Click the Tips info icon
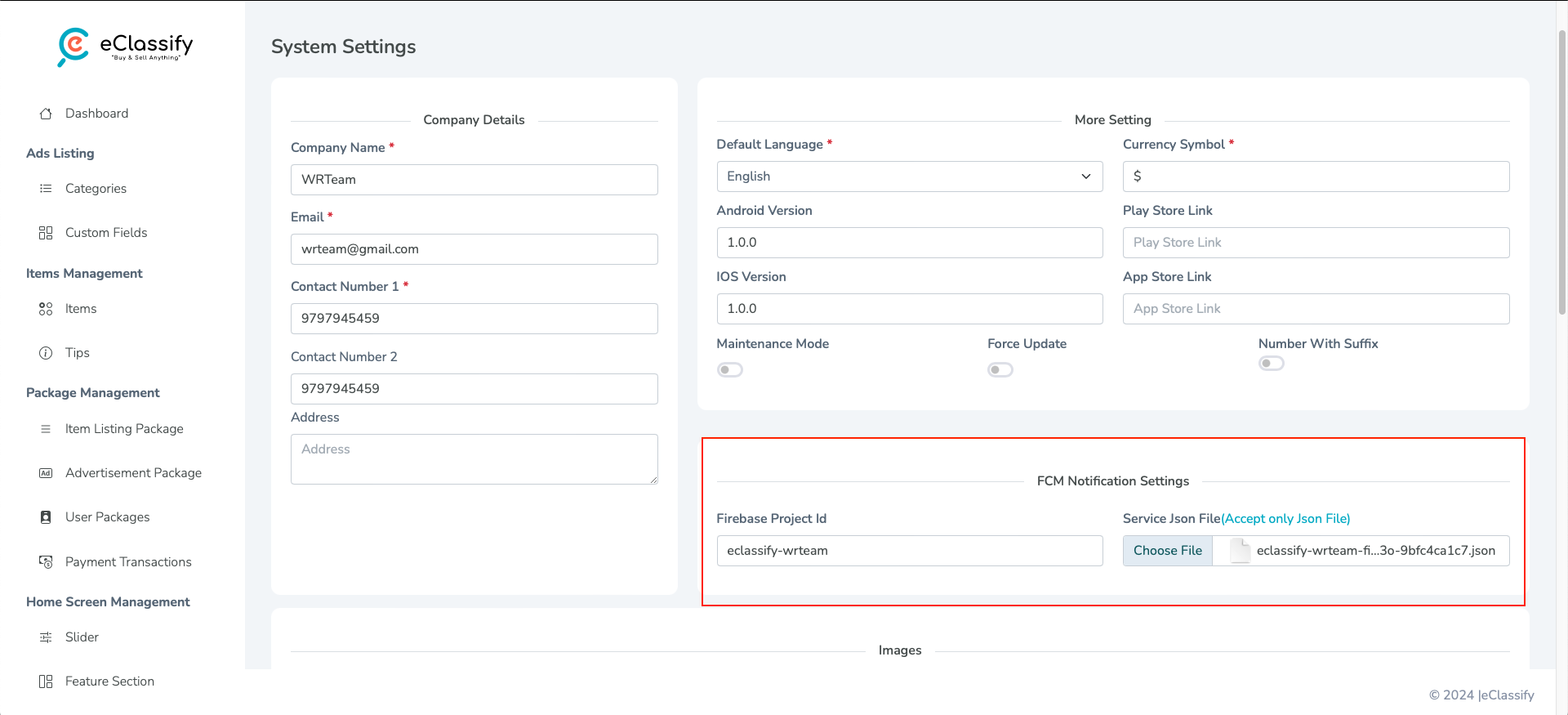Screen dimensions: 1568x715 coord(46,353)
